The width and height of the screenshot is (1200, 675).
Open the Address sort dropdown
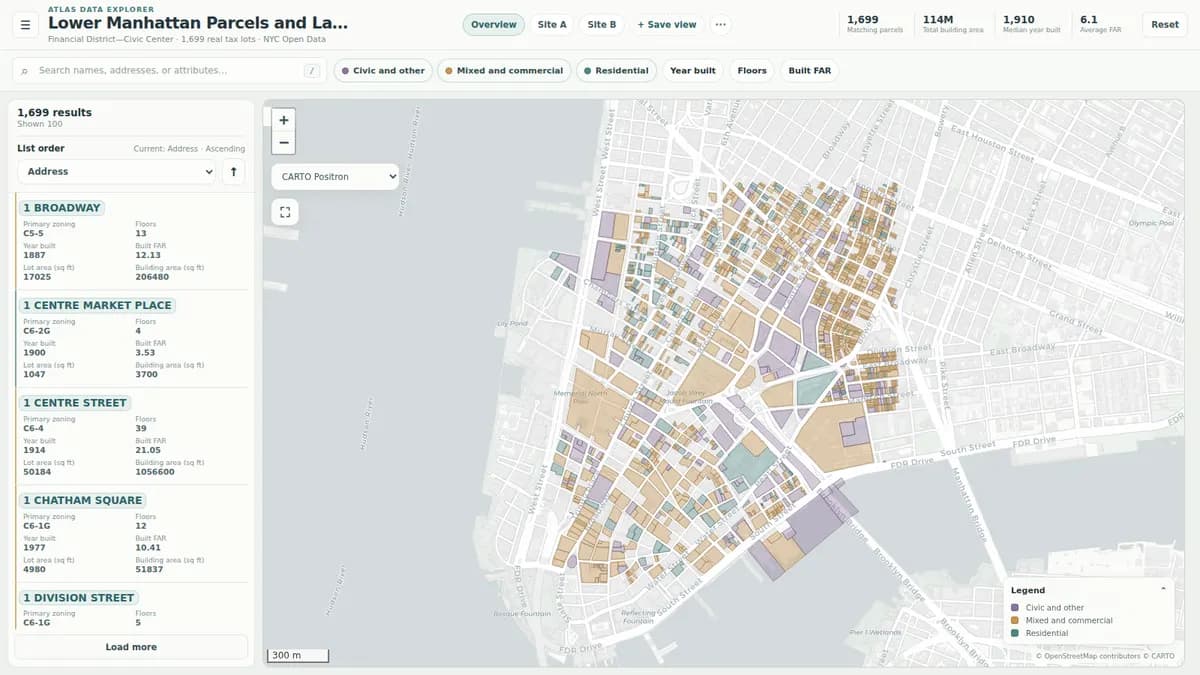pyautogui.click(x=117, y=172)
